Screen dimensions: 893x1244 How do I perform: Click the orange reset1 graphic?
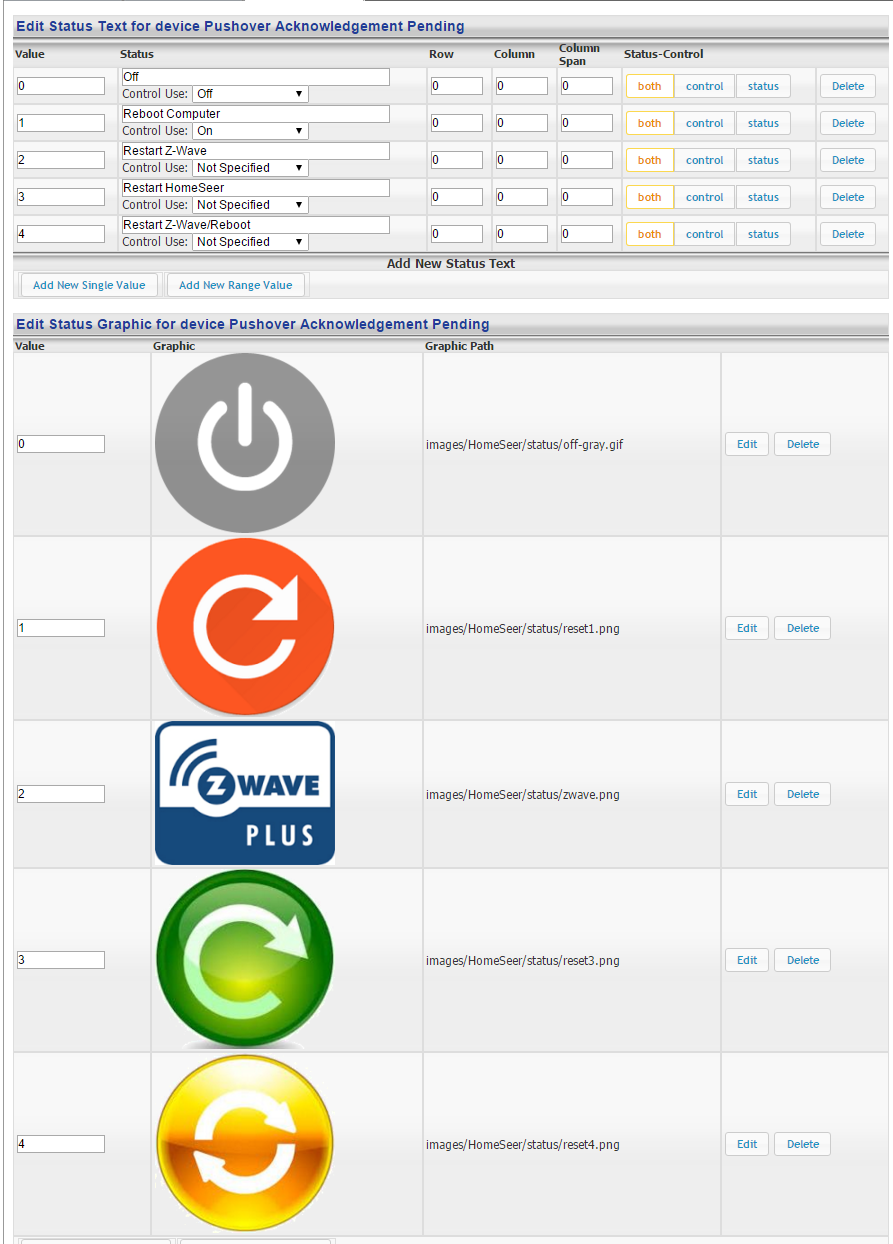(245, 627)
